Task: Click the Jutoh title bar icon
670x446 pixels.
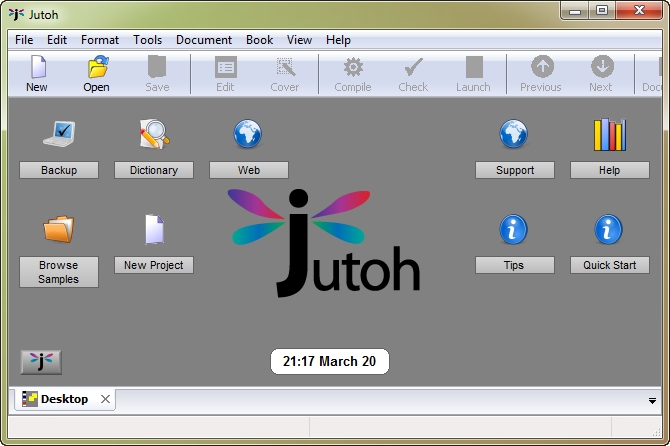Action: [16, 14]
